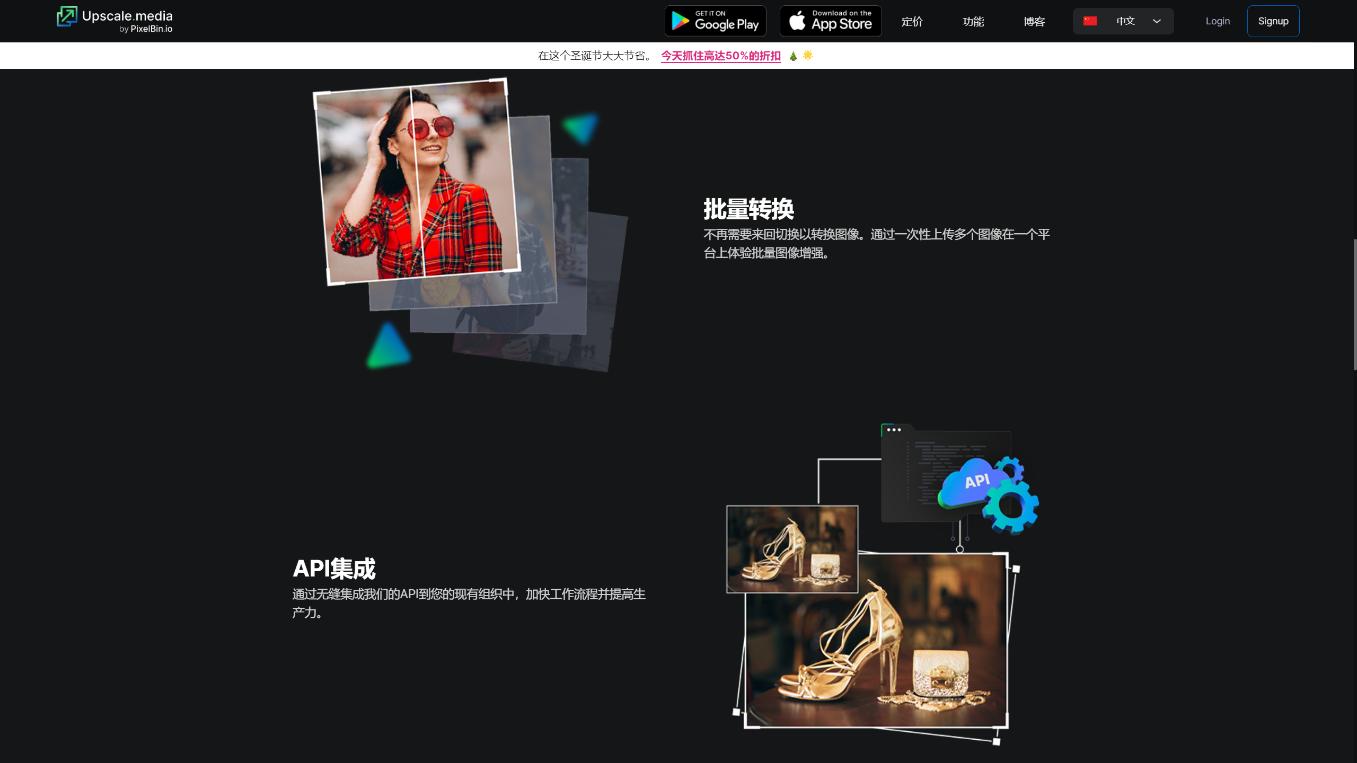
Task: Click the Signup button
Action: [x=1273, y=21]
